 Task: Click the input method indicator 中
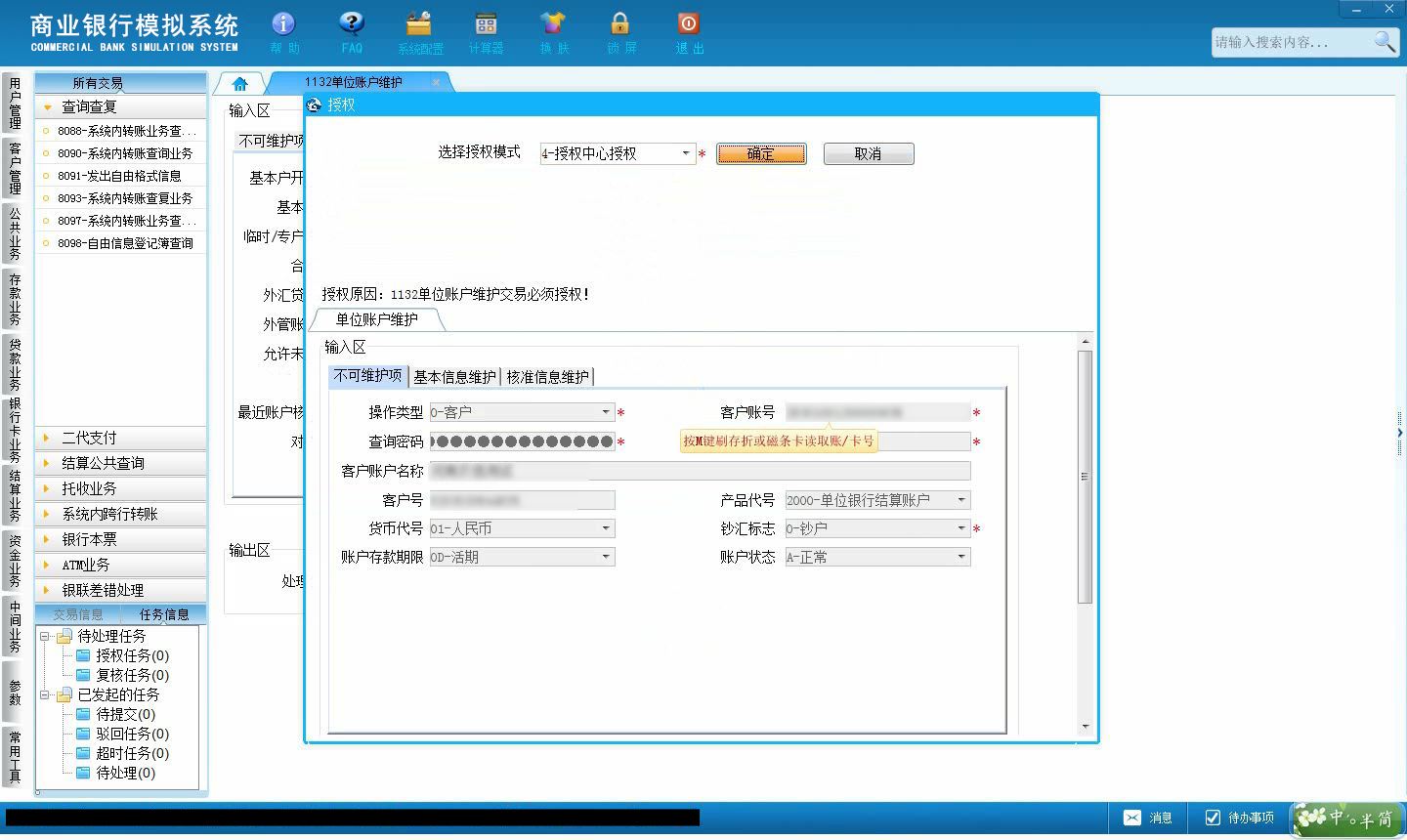pyautogui.click(x=1337, y=817)
